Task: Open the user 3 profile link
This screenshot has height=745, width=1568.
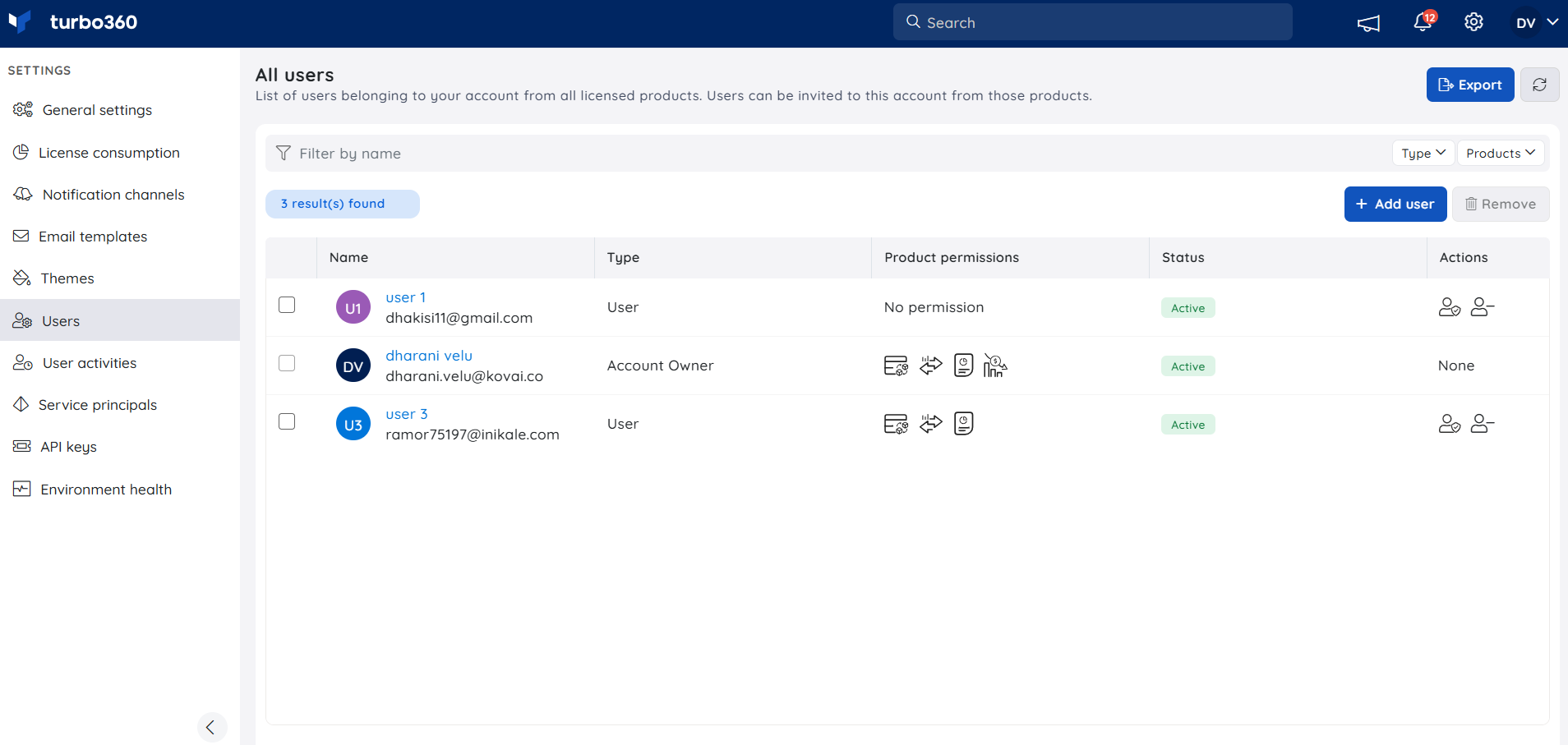Action: [407, 414]
